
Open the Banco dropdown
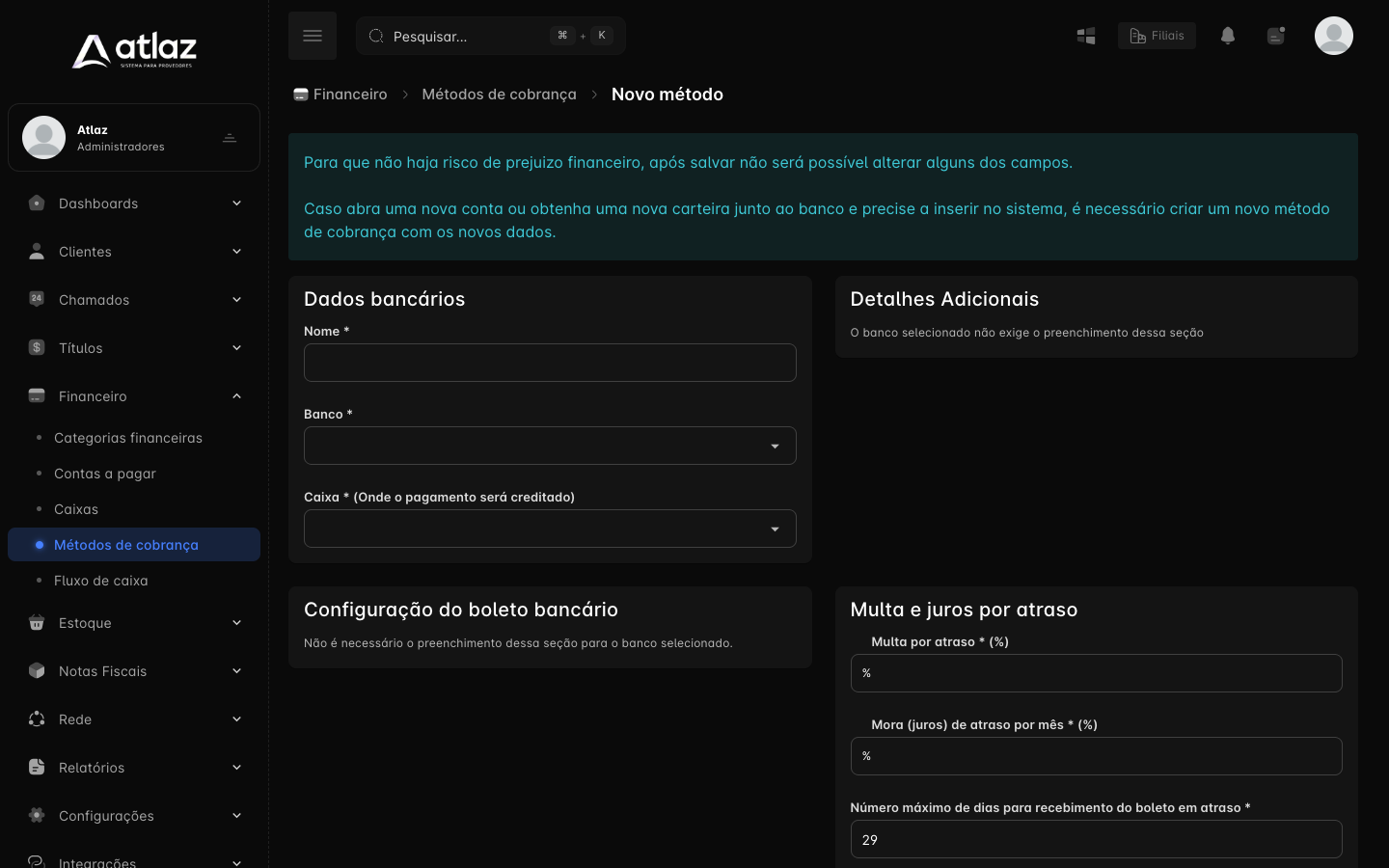pyautogui.click(x=550, y=446)
